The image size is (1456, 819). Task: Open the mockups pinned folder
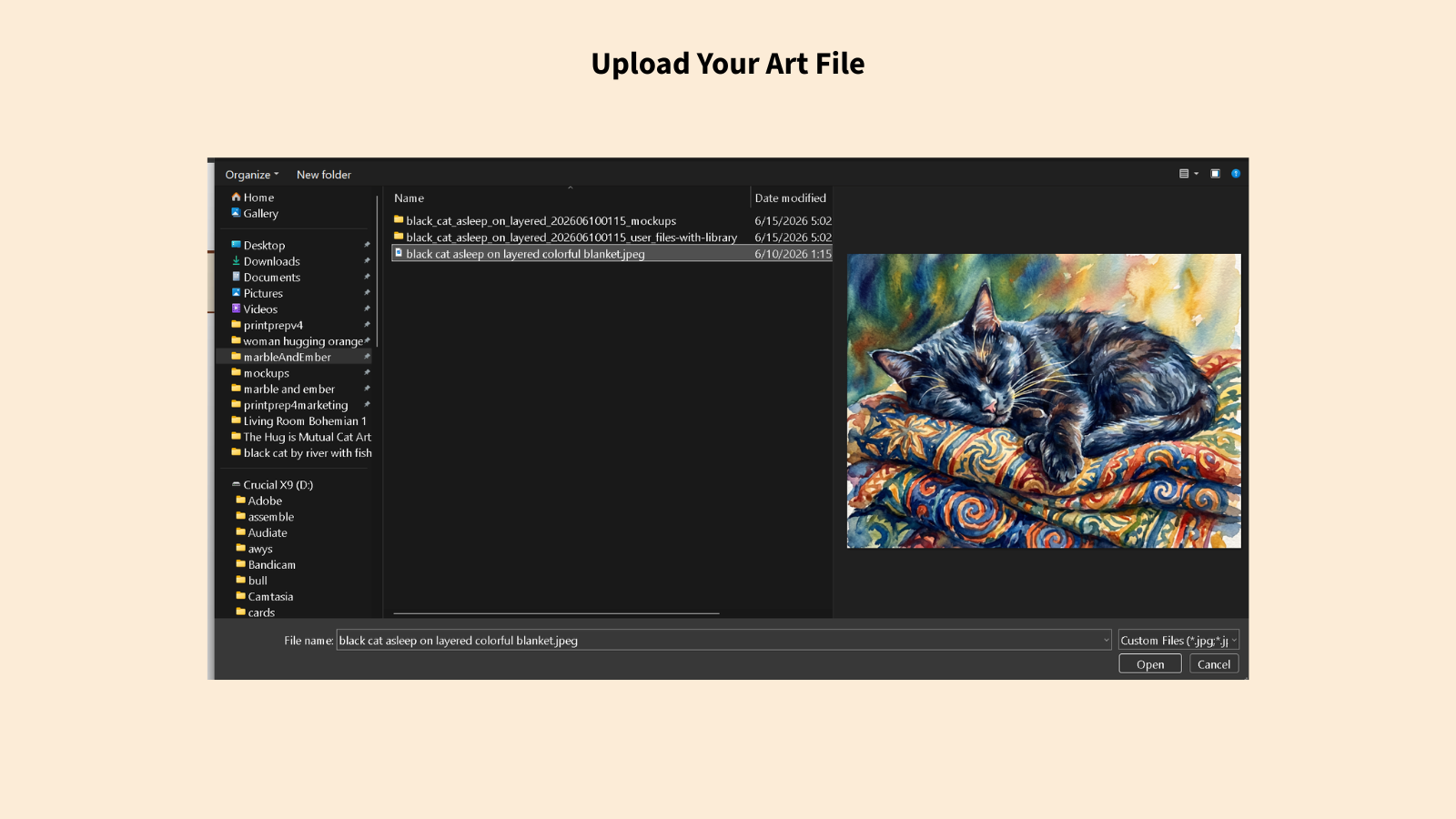[x=266, y=373]
